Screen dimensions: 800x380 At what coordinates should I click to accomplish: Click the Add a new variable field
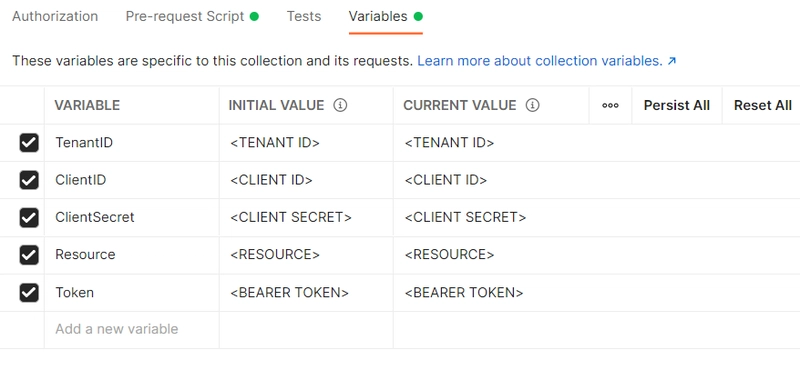click(x=132, y=330)
